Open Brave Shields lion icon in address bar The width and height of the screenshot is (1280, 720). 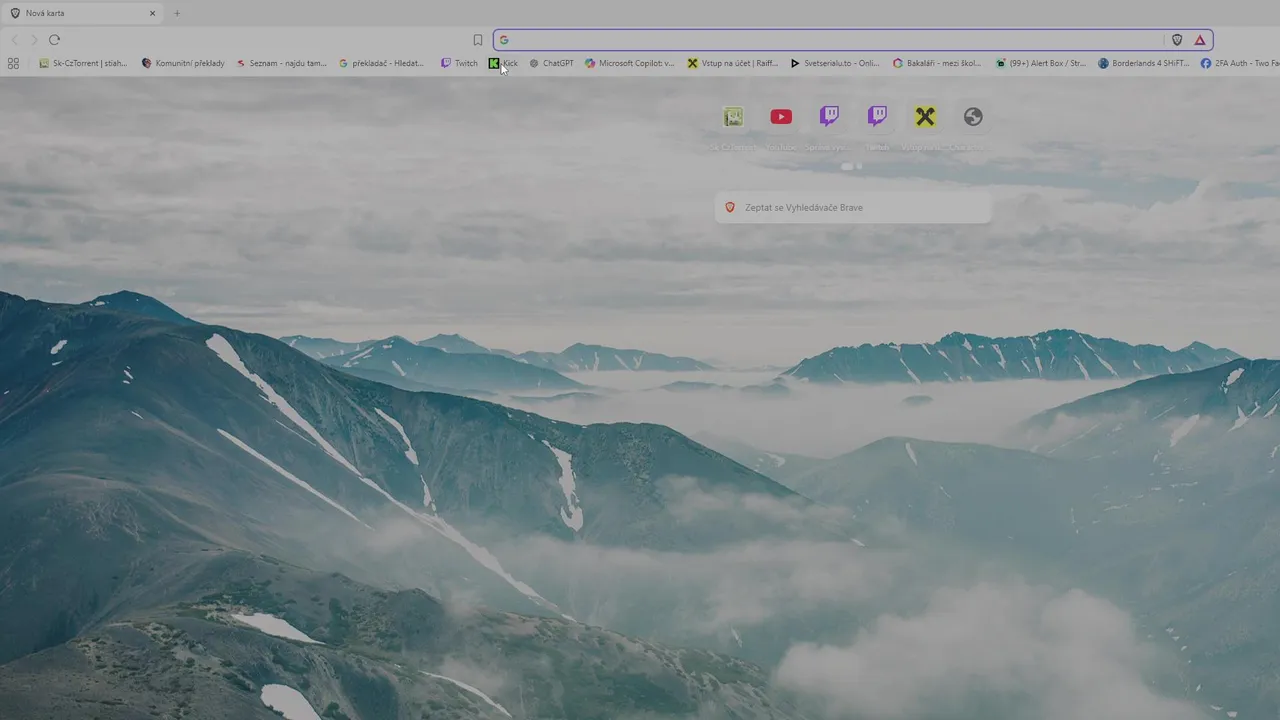1177,40
